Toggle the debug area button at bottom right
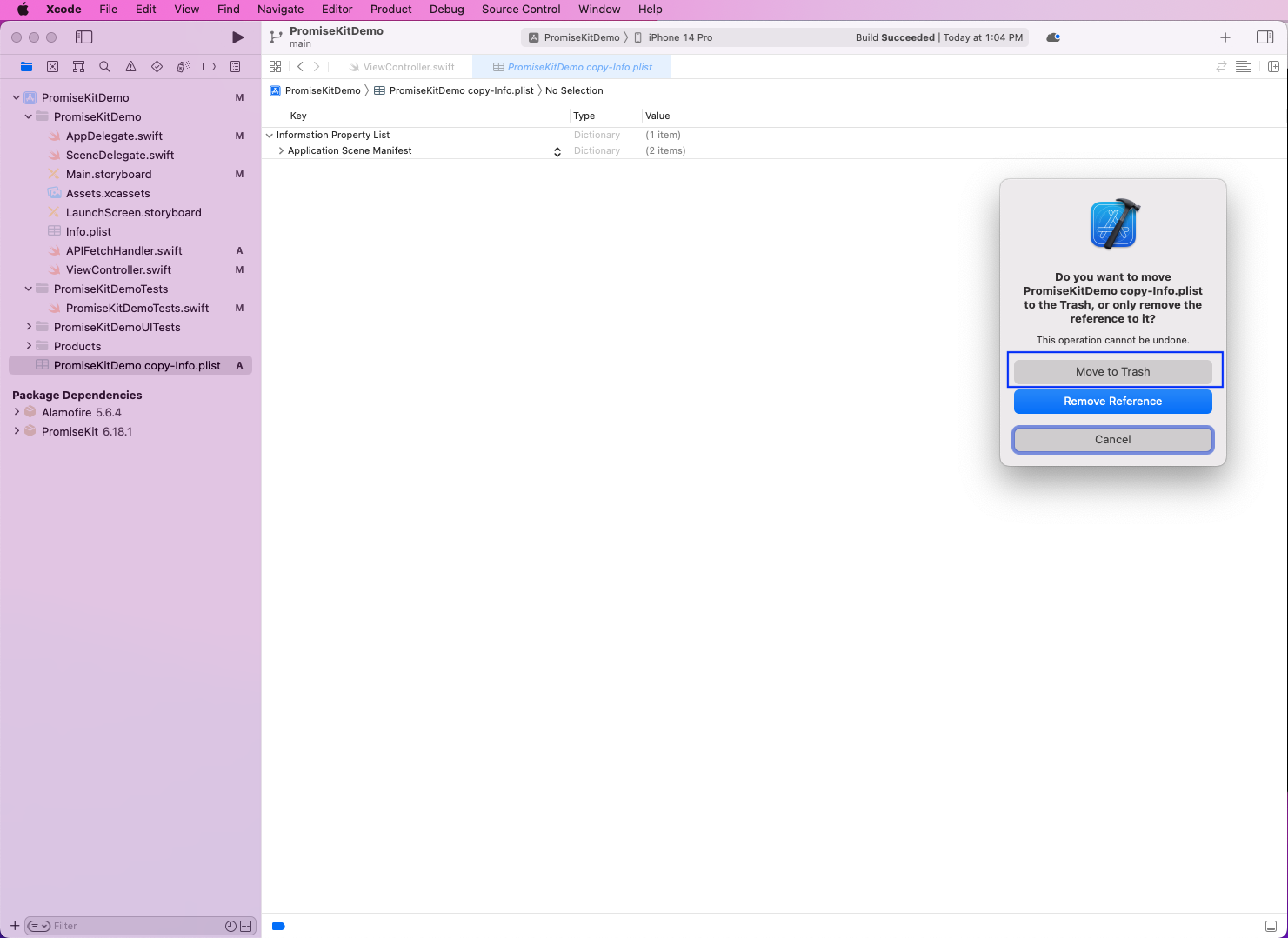 click(1271, 926)
